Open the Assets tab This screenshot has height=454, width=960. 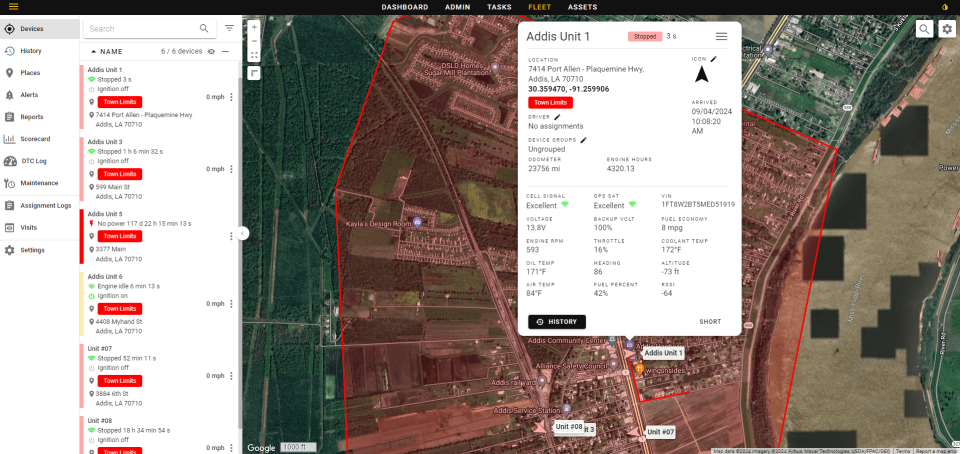582,7
